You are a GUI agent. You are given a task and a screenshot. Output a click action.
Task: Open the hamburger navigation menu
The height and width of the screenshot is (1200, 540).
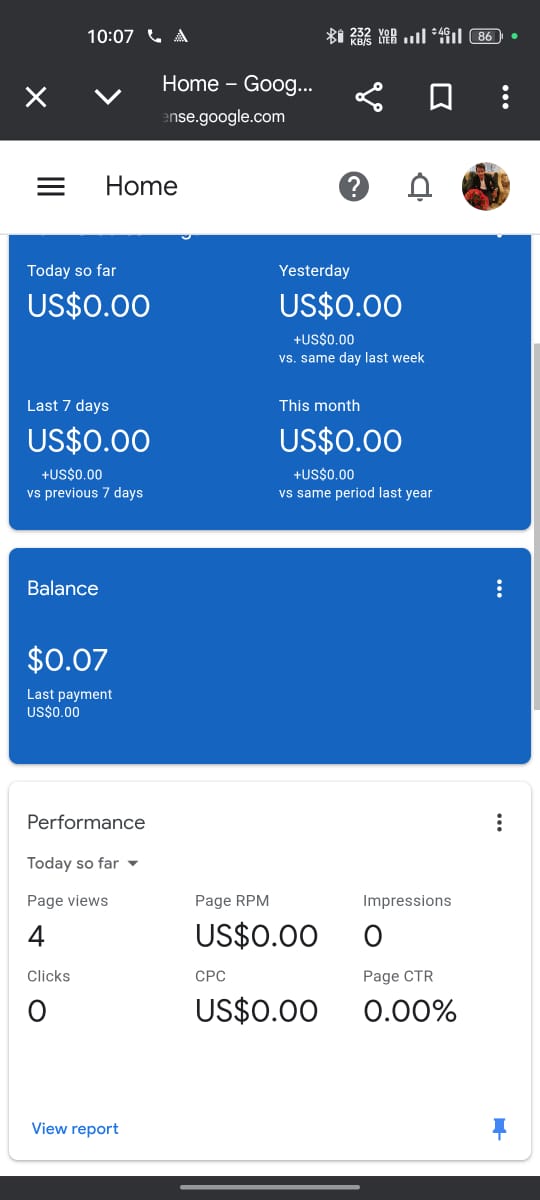(51, 187)
